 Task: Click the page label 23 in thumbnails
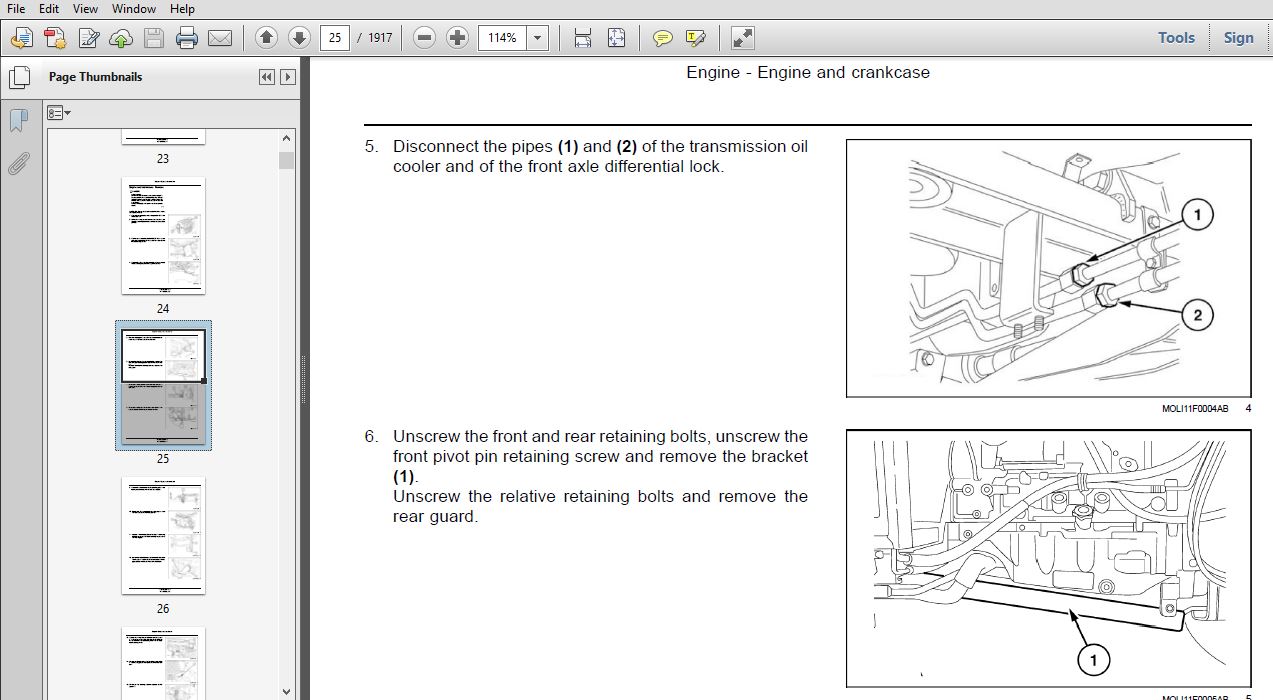pyautogui.click(x=163, y=158)
